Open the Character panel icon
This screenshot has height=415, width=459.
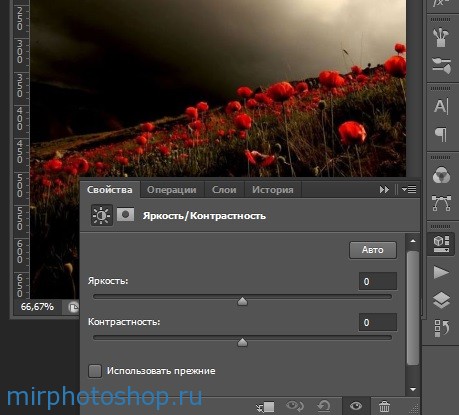click(x=441, y=106)
